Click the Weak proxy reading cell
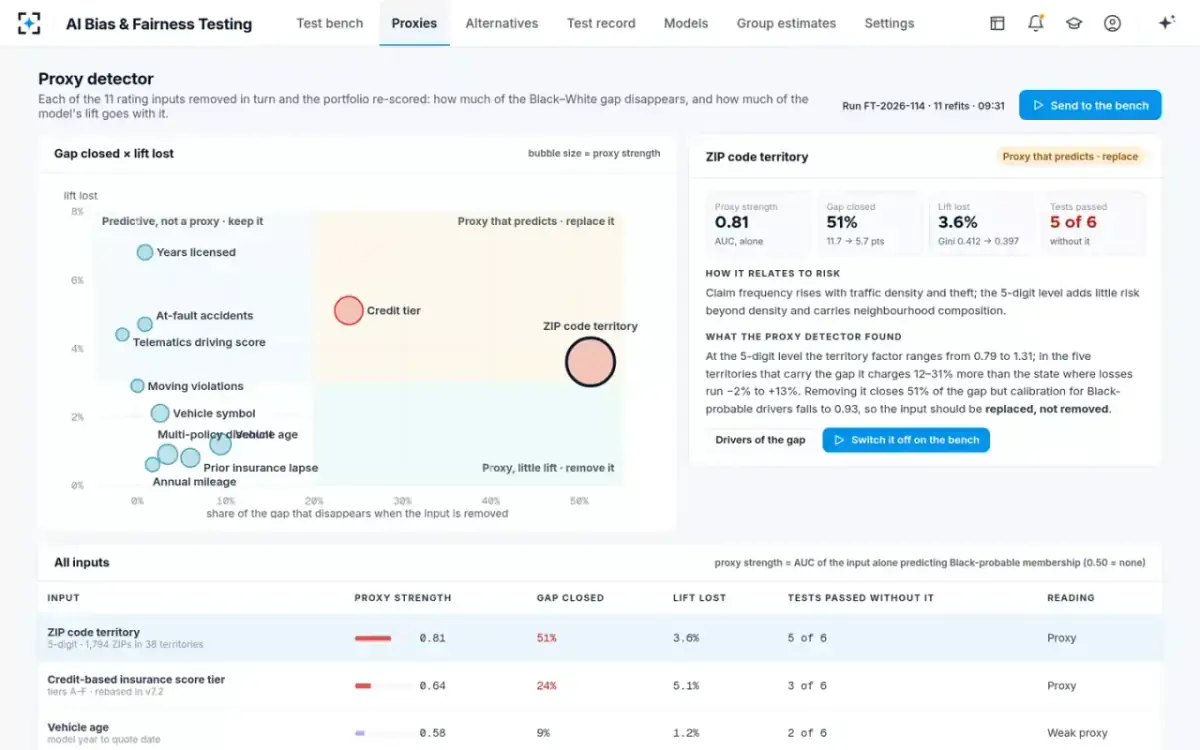Screen dimensions: 1200x750 pos(1076,733)
